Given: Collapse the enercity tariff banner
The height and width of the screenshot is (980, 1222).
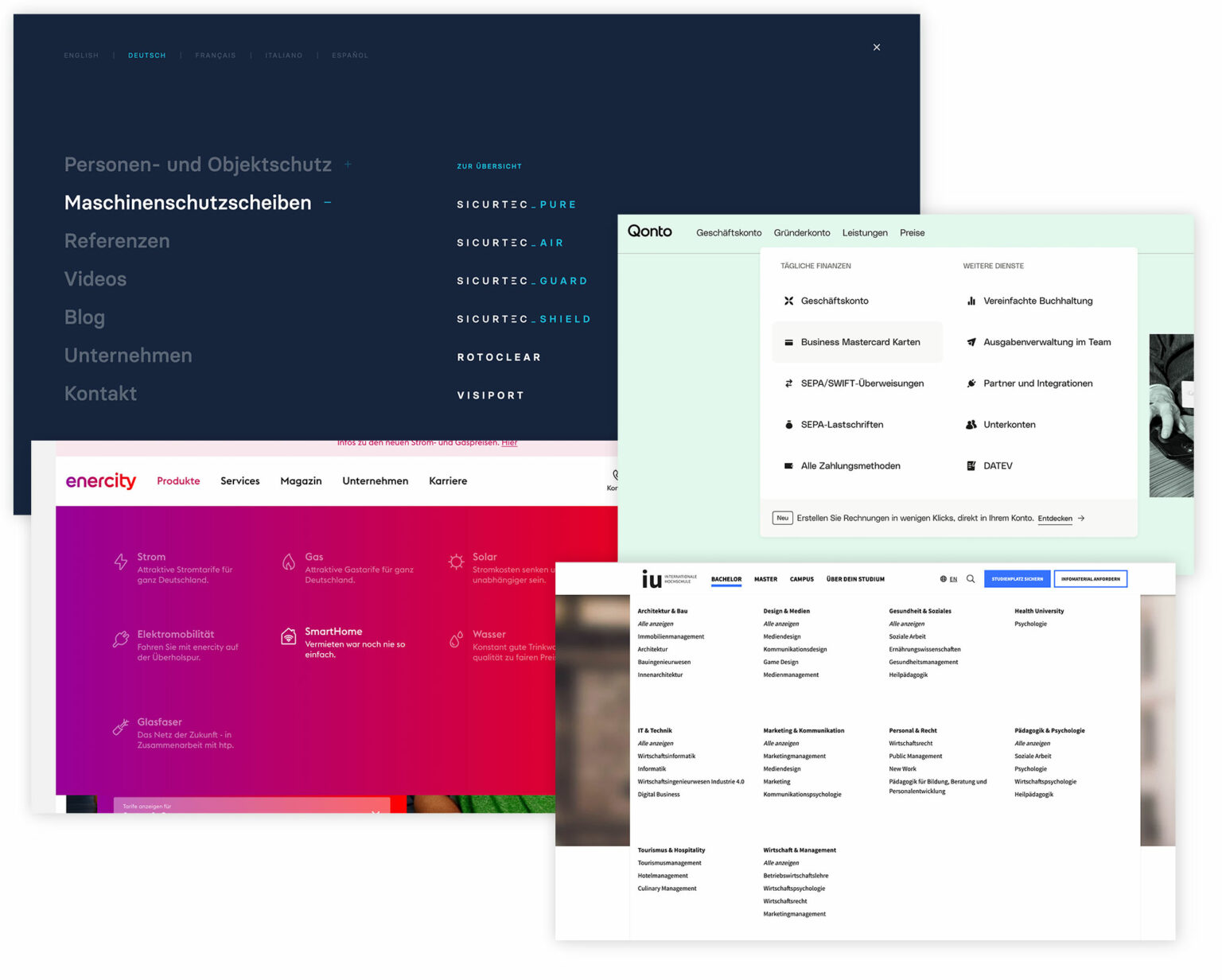Looking at the screenshot, I should pos(375,813).
